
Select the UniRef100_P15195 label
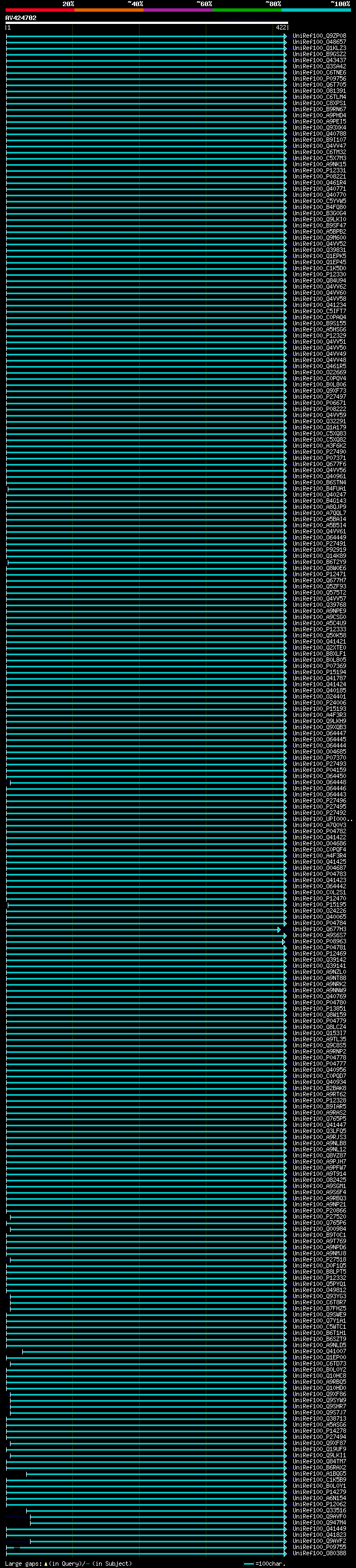pos(319,904)
